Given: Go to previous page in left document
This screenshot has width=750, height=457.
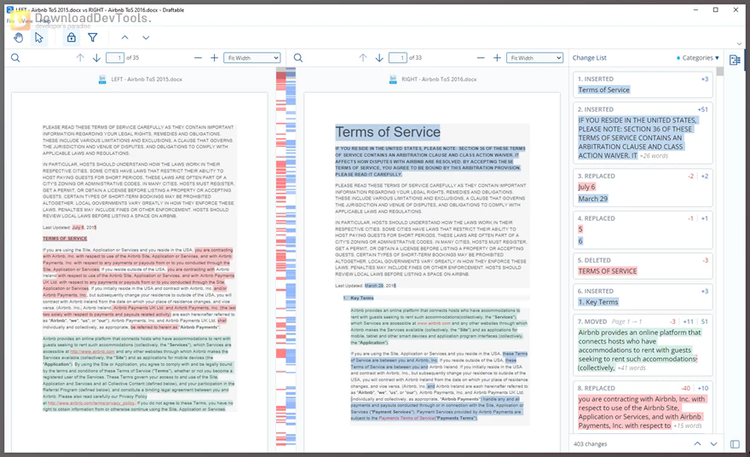Looking at the screenshot, I should click(80, 58).
